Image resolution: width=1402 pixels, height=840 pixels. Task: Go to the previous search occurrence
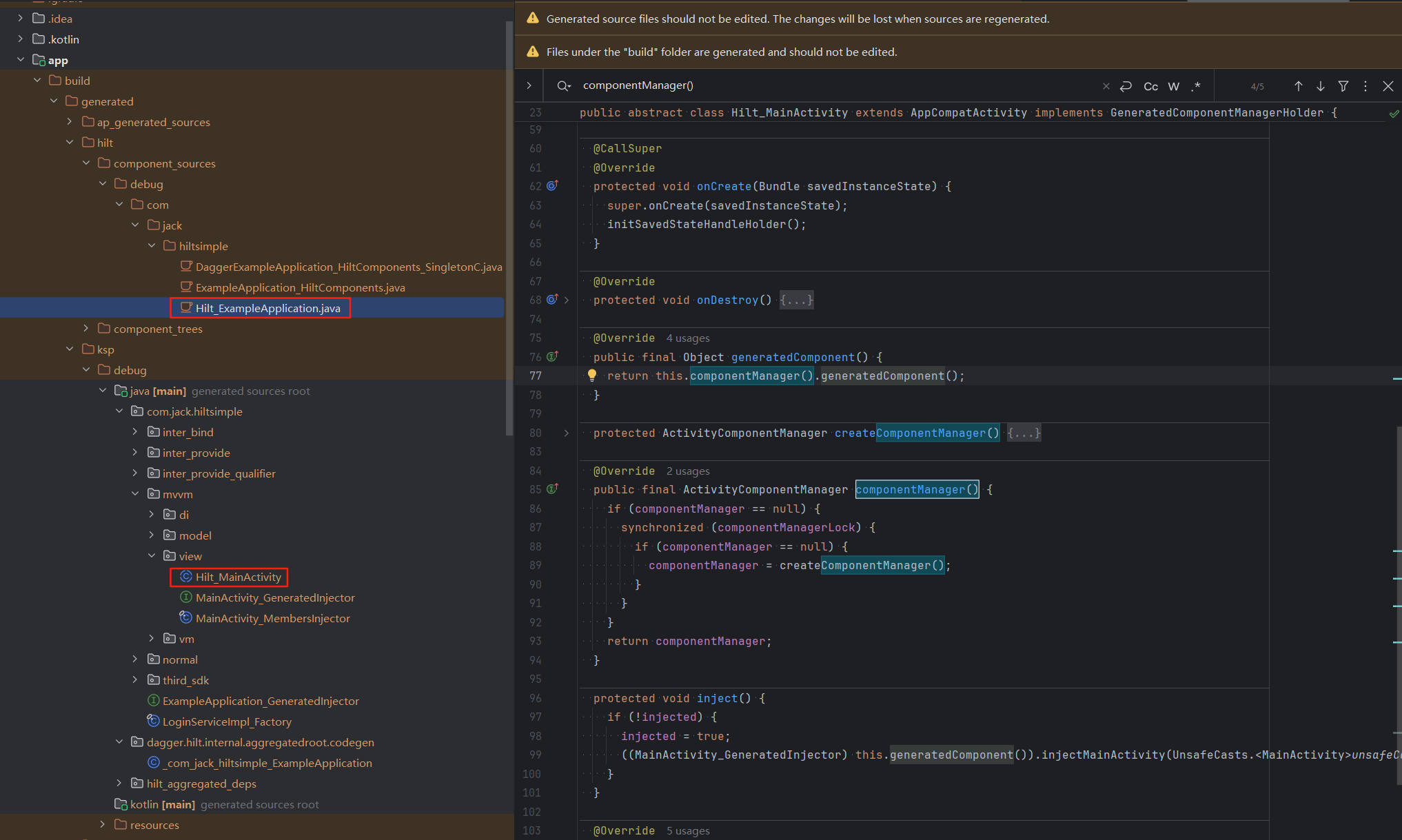pyautogui.click(x=1298, y=86)
